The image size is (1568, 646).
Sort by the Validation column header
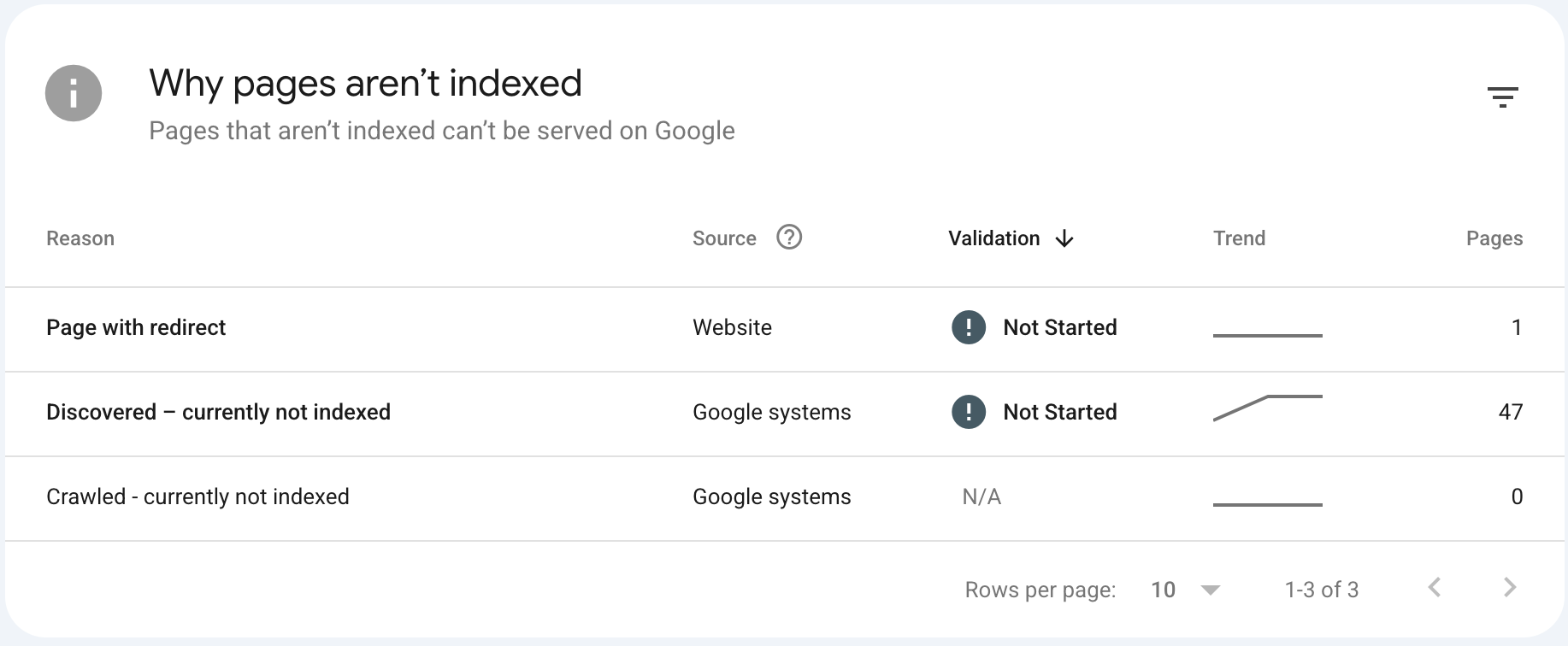[993, 238]
